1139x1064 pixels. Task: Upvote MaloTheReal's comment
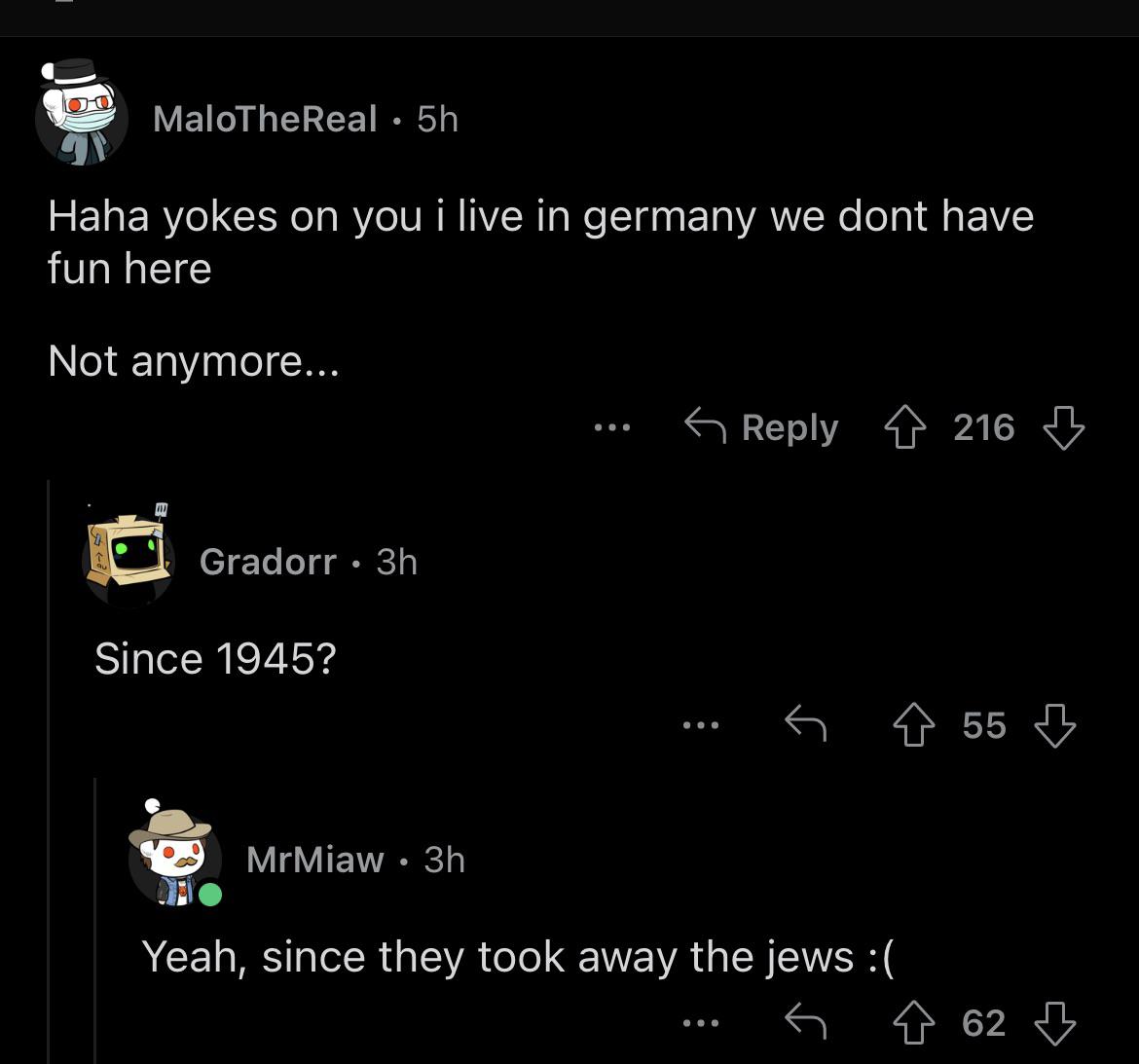click(904, 427)
